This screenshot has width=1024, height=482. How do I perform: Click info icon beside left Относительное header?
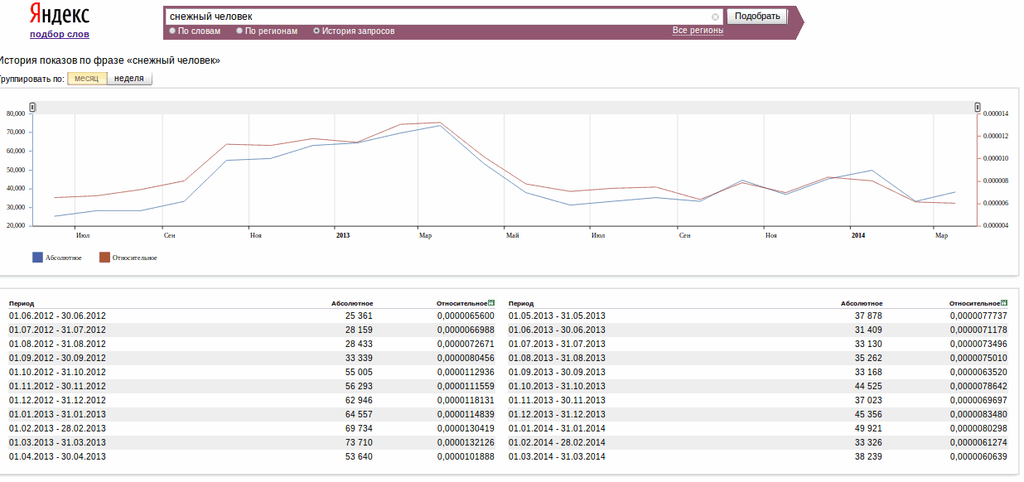point(491,302)
